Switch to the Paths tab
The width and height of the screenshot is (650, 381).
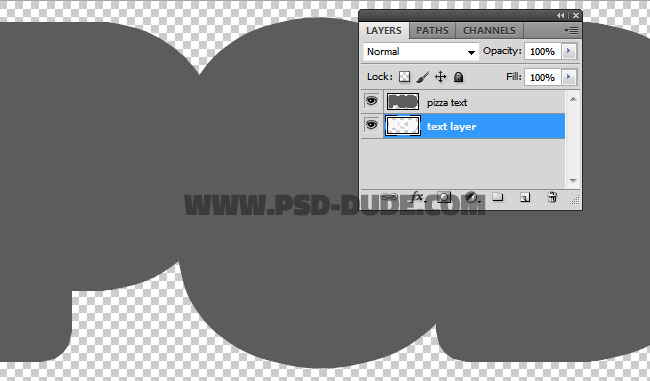pyautogui.click(x=432, y=30)
